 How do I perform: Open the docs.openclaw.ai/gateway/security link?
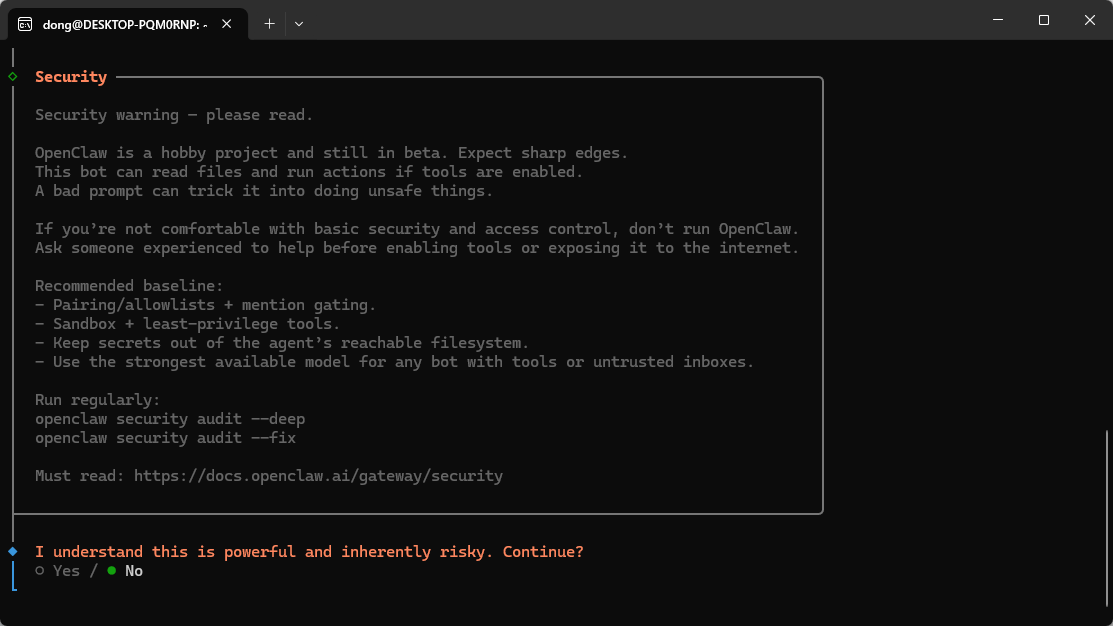(318, 476)
